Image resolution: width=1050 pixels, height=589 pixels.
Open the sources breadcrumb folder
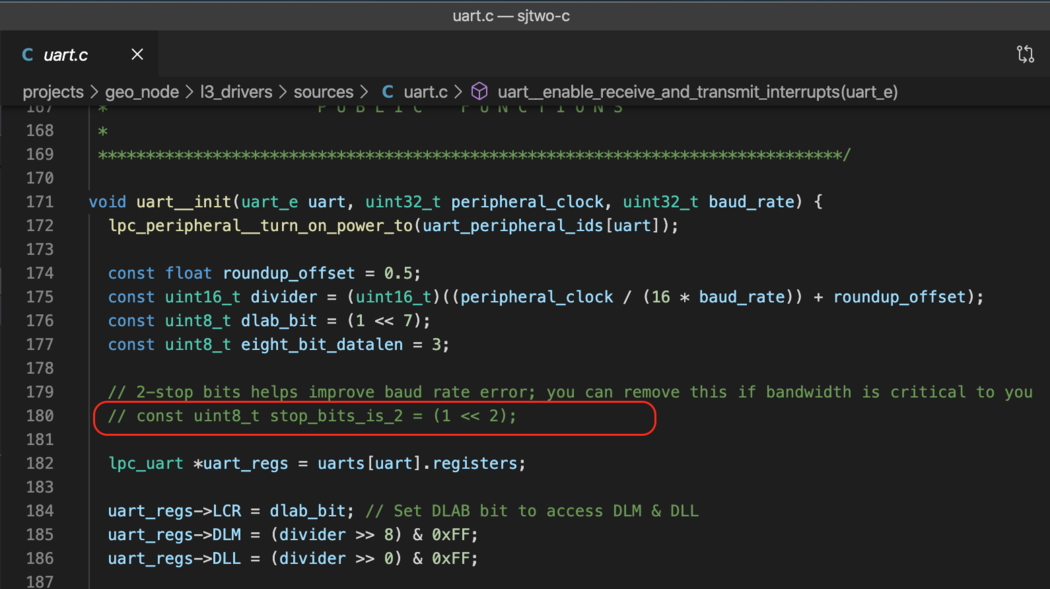323,92
